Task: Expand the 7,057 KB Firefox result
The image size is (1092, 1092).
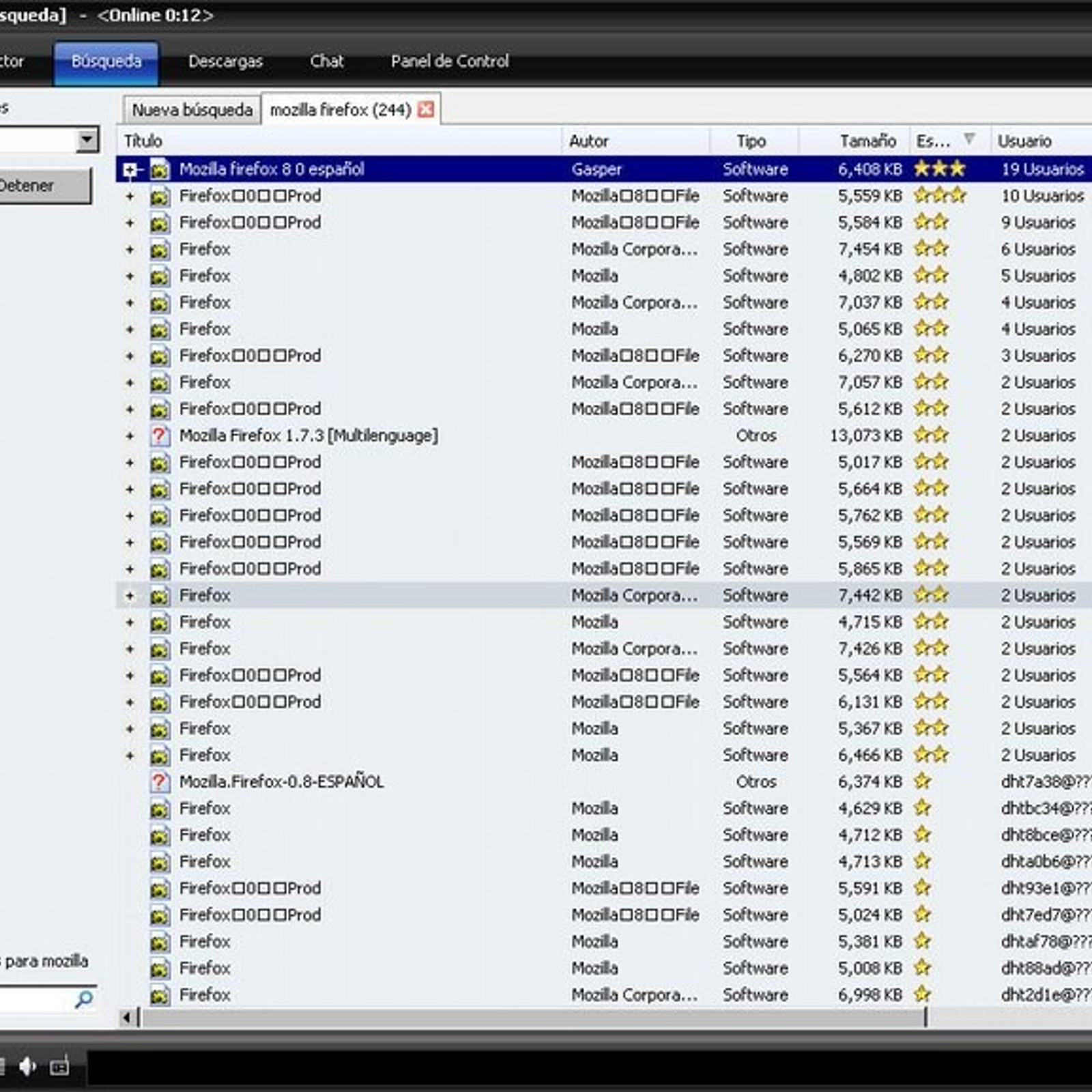Action: point(130,383)
